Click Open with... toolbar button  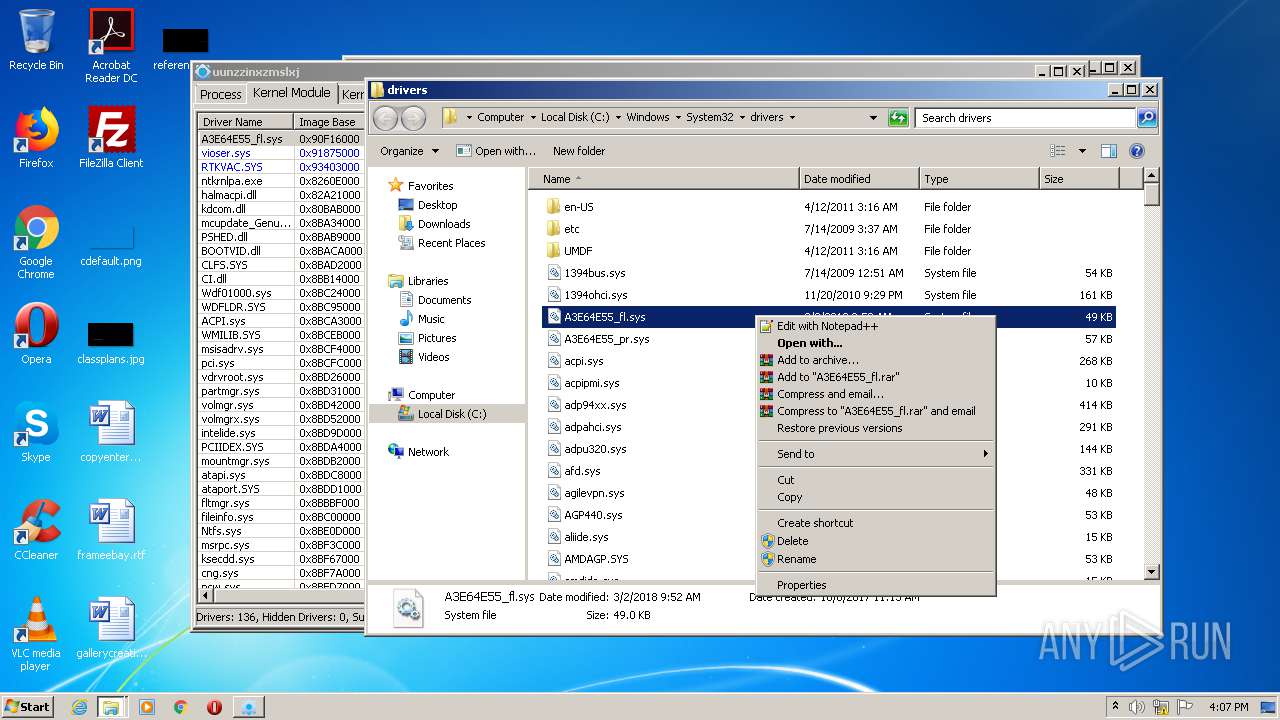496,151
